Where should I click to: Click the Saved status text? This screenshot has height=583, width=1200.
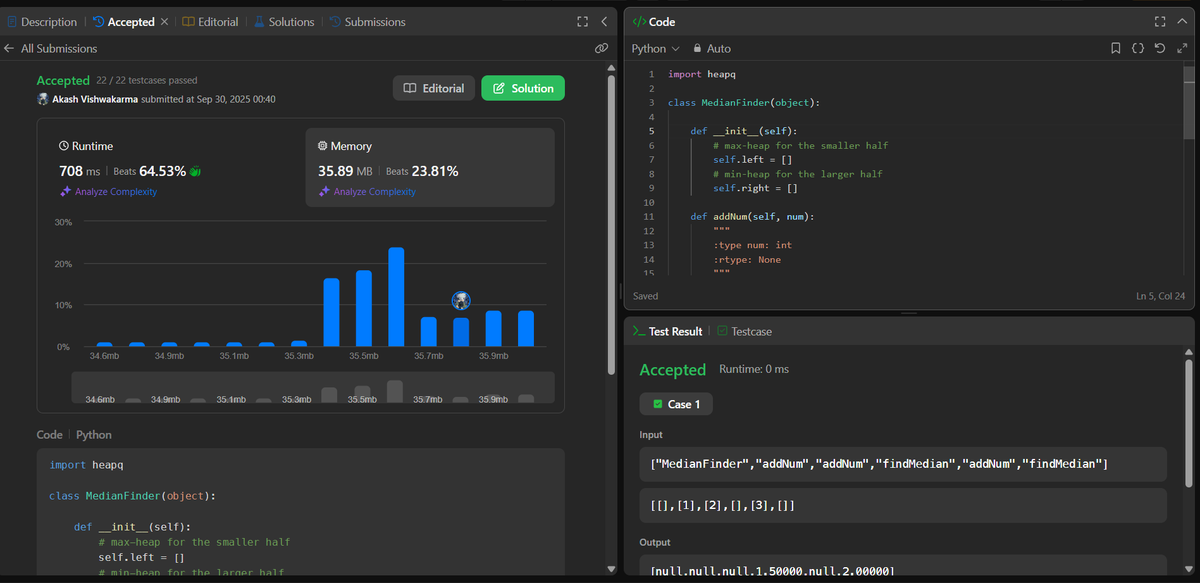(645, 296)
